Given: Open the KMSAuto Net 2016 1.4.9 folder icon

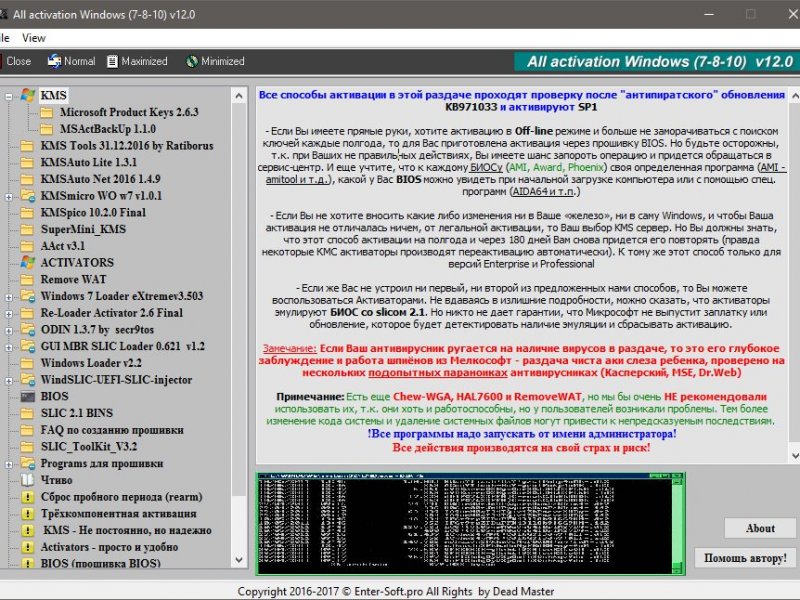Looking at the screenshot, I should pyautogui.click(x=28, y=179).
